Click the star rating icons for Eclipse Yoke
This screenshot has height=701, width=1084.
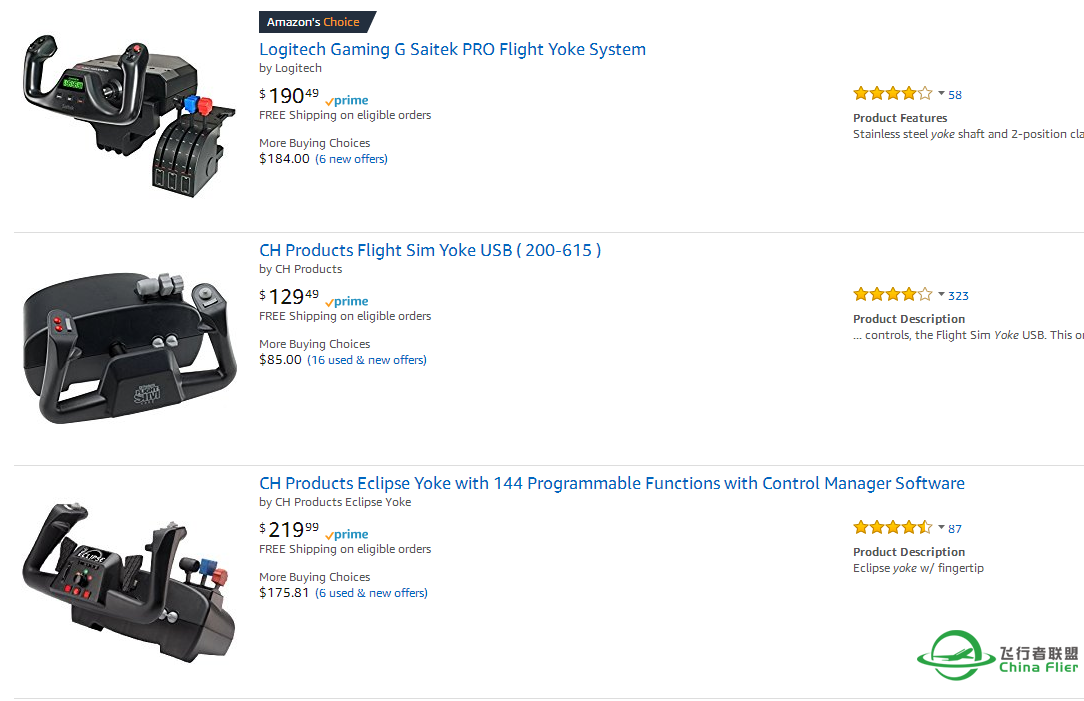pos(893,527)
